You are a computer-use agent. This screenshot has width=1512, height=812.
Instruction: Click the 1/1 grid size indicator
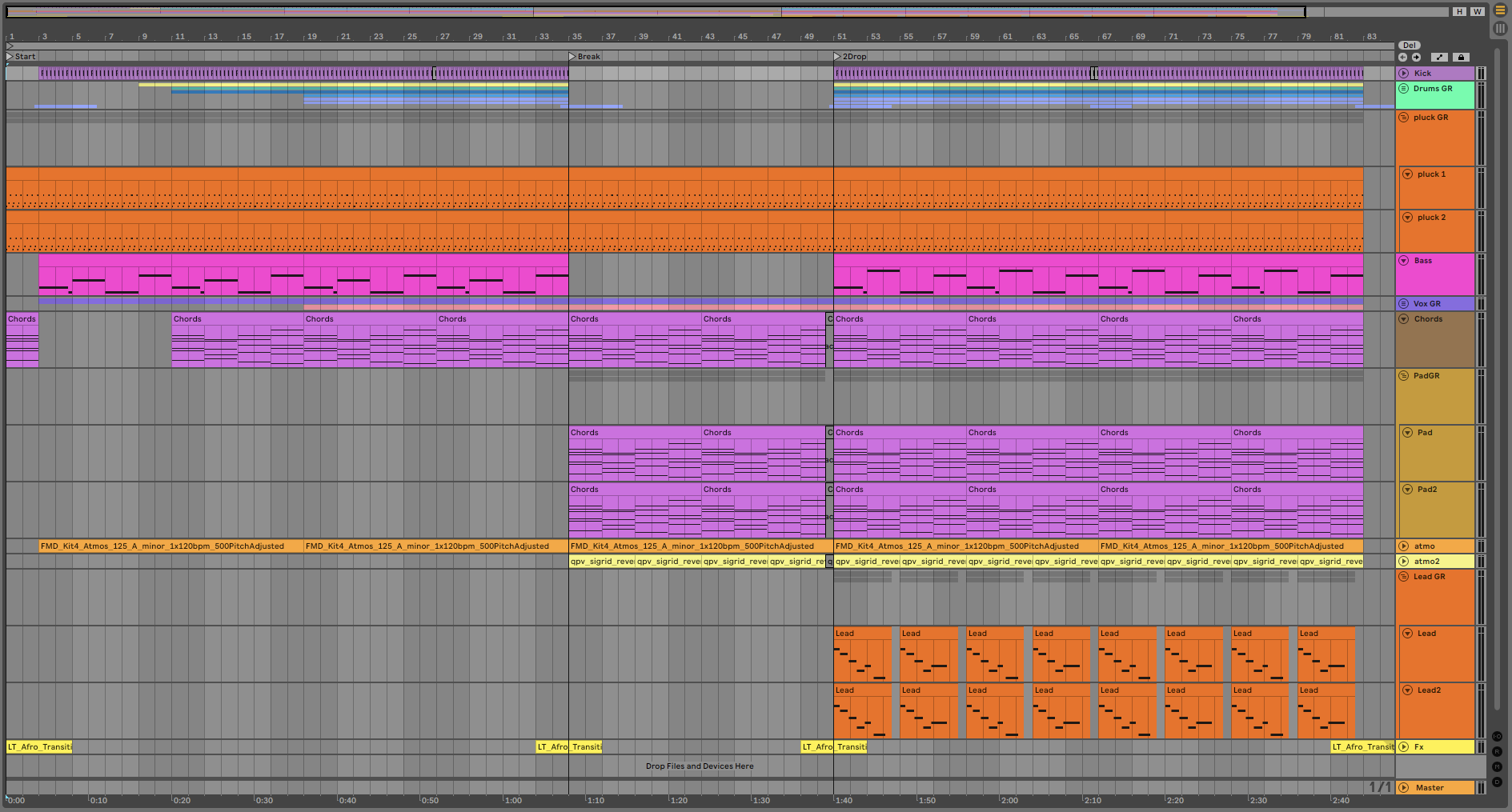point(1380,787)
